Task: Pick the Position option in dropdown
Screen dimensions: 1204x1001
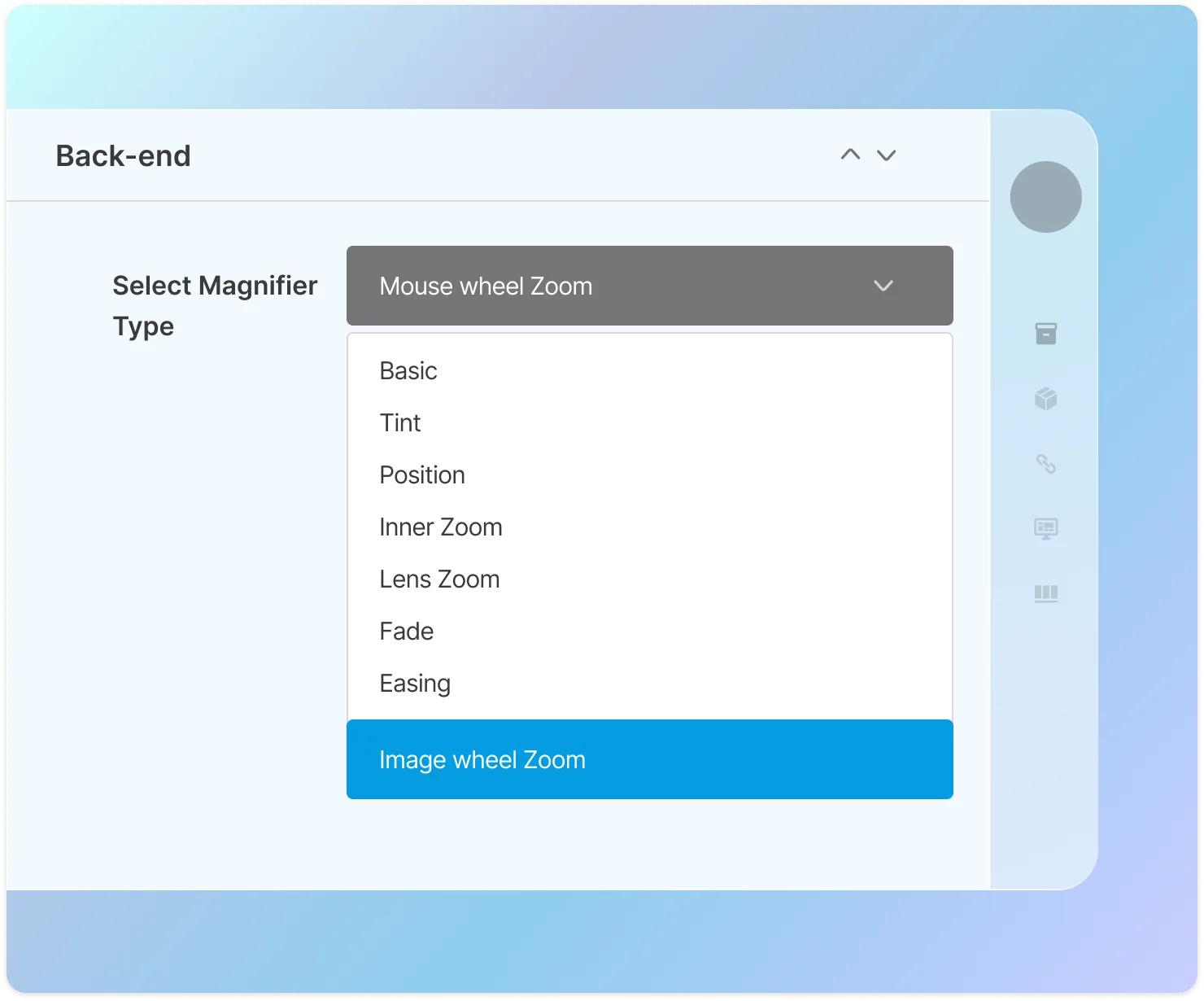Action: [422, 475]
